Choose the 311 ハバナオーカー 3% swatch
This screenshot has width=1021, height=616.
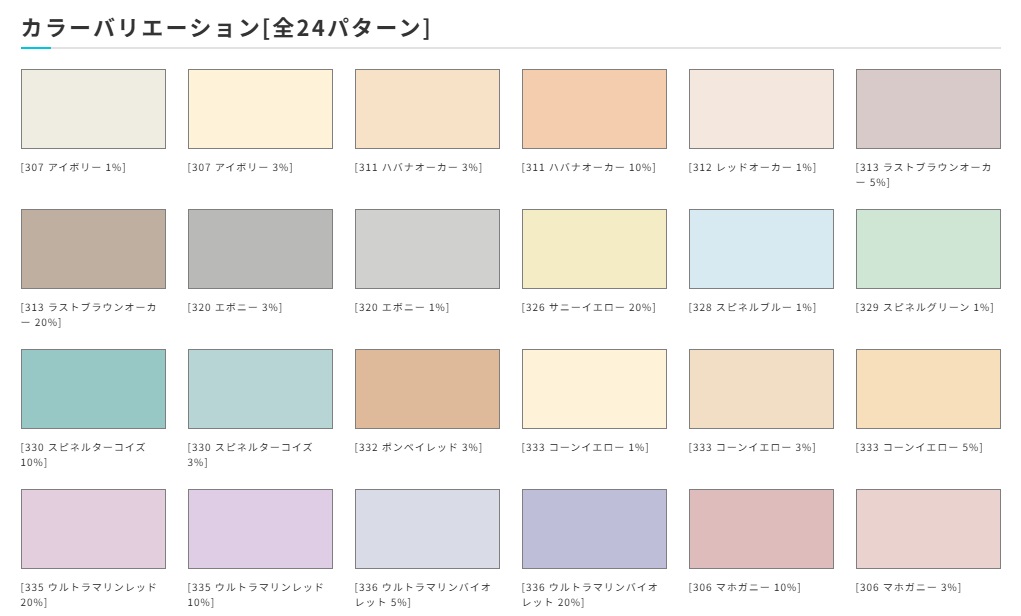427,109
